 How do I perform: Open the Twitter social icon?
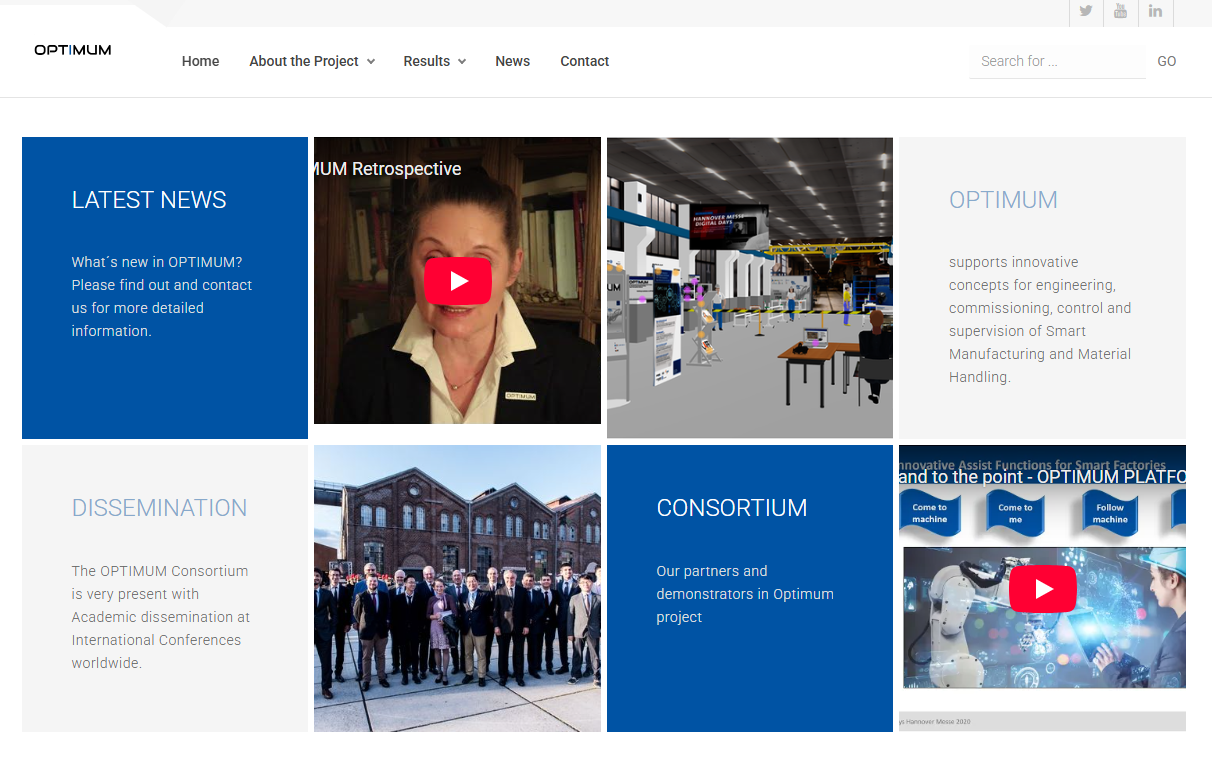(1086, 12)
